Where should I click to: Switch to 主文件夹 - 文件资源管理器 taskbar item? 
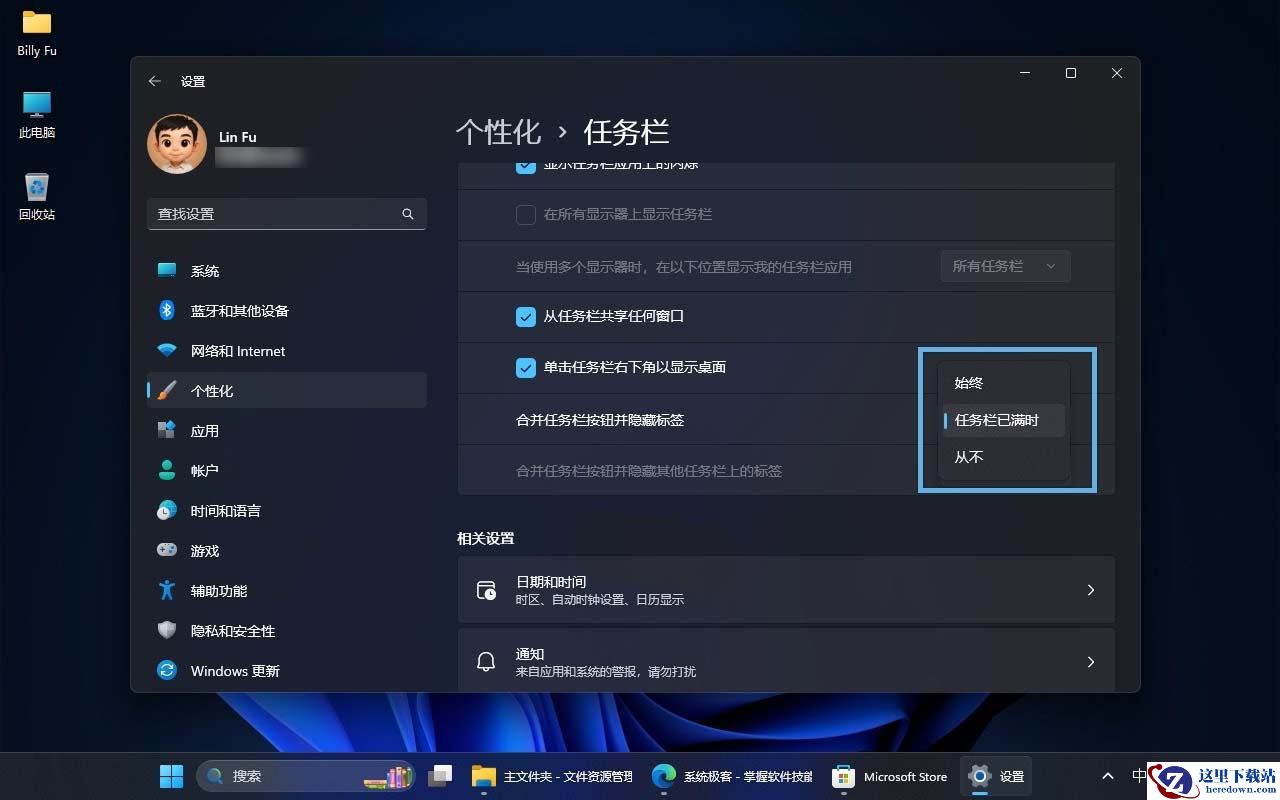pos(551,776)
